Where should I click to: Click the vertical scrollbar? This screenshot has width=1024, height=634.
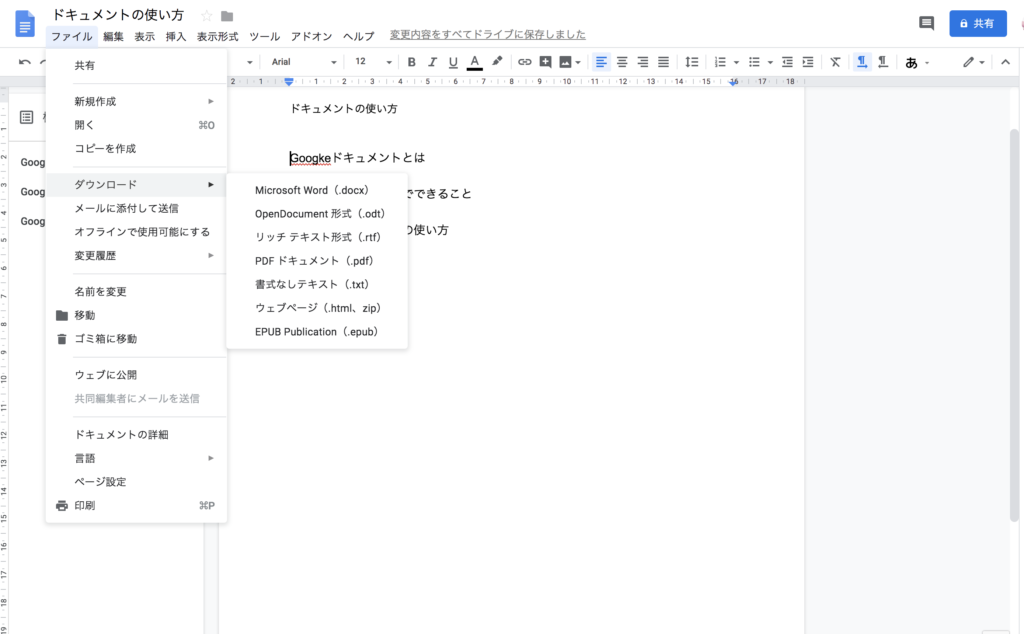[1014, 325]
